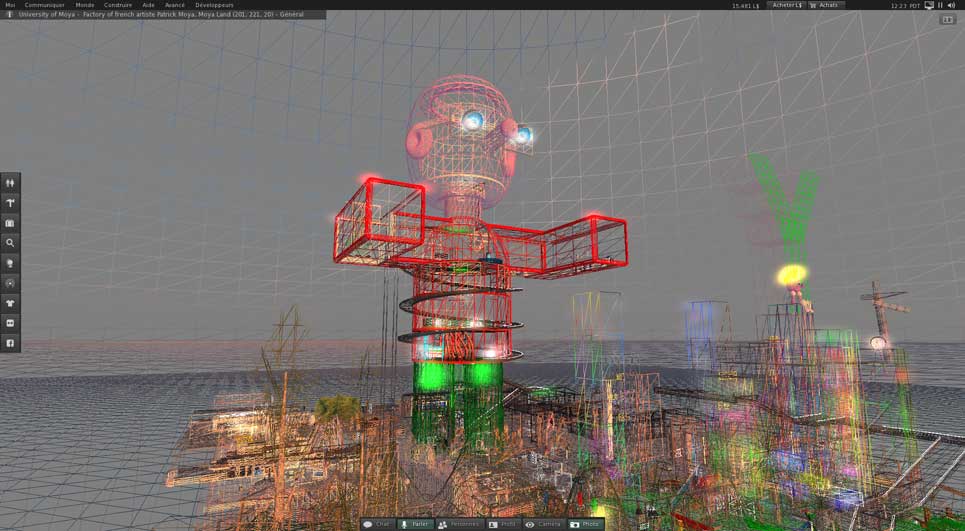Click the small icon below the volume control
Viewport: 965px width, 531px height.
point(947,20)
